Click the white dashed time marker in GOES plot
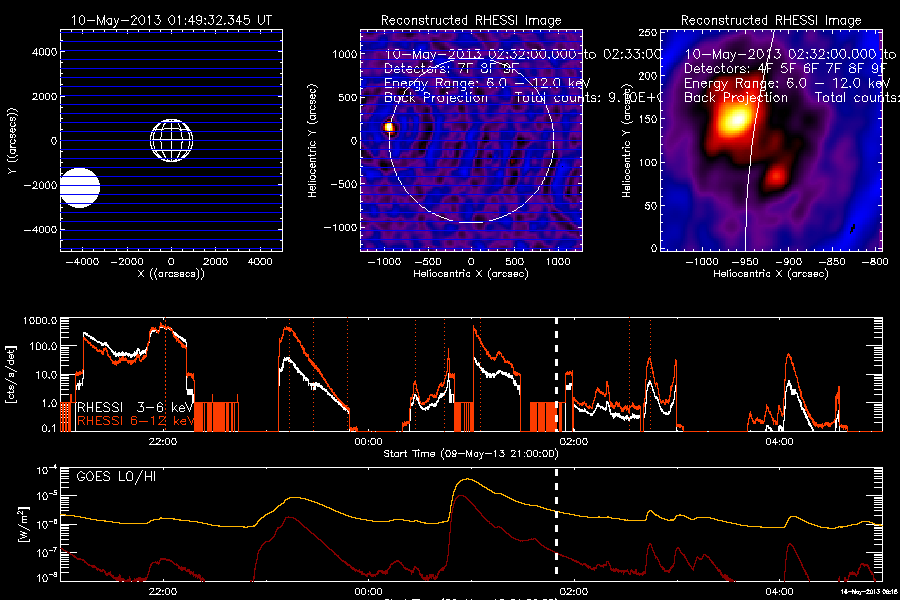The image size is (900, 600). 556,521
